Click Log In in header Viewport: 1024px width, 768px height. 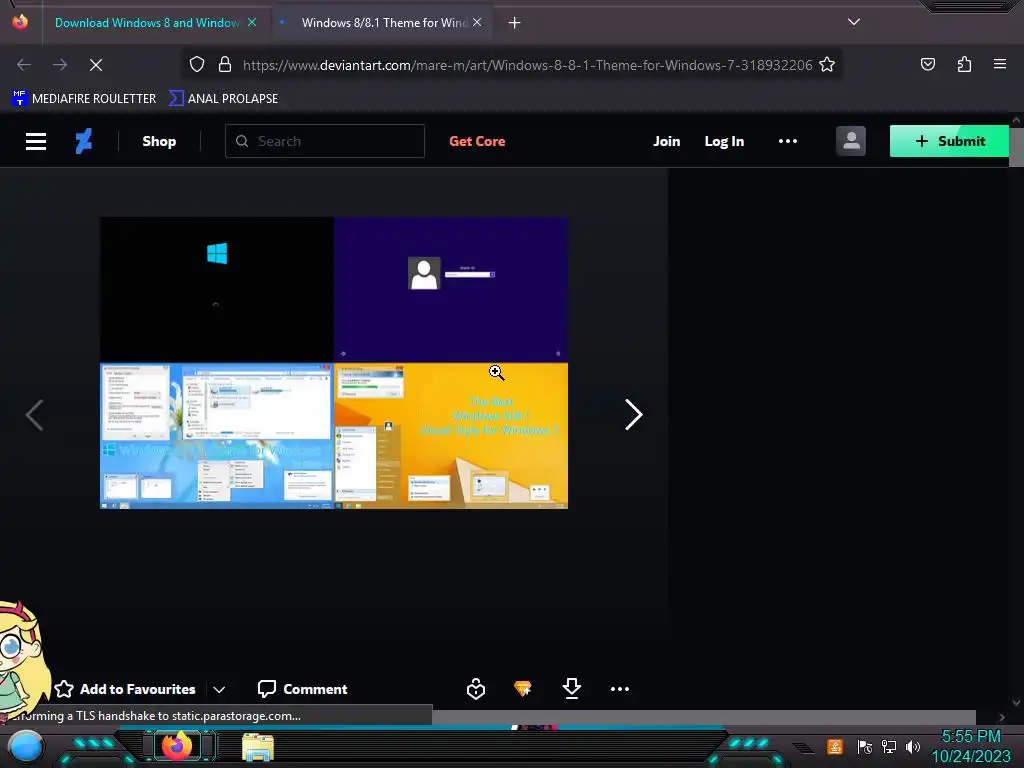pos(724,141)
